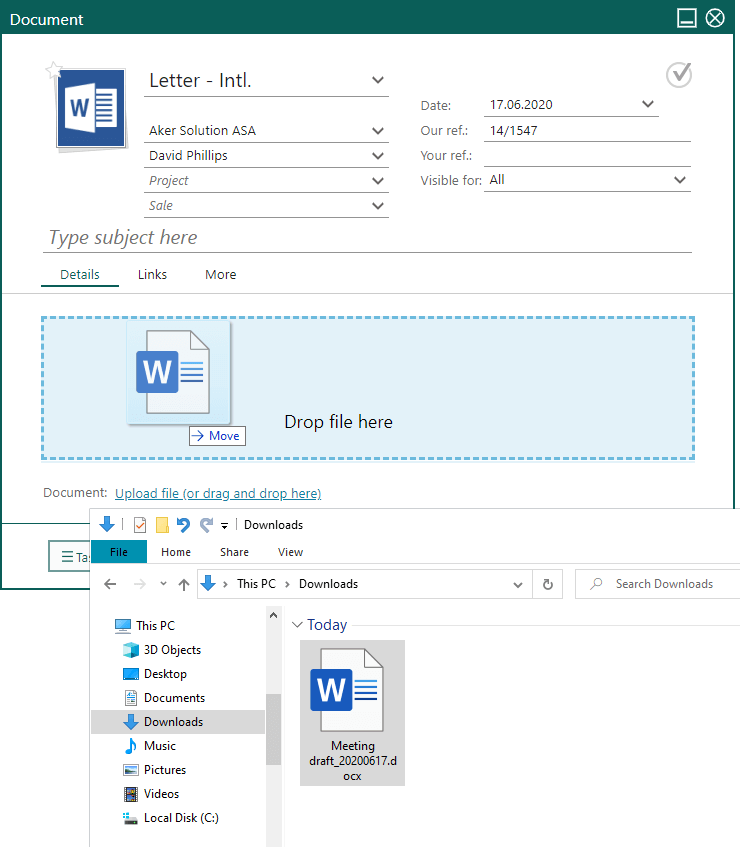Click the Undo quick access icon
The width and height of the screenshot is (740, 847).
184,525
